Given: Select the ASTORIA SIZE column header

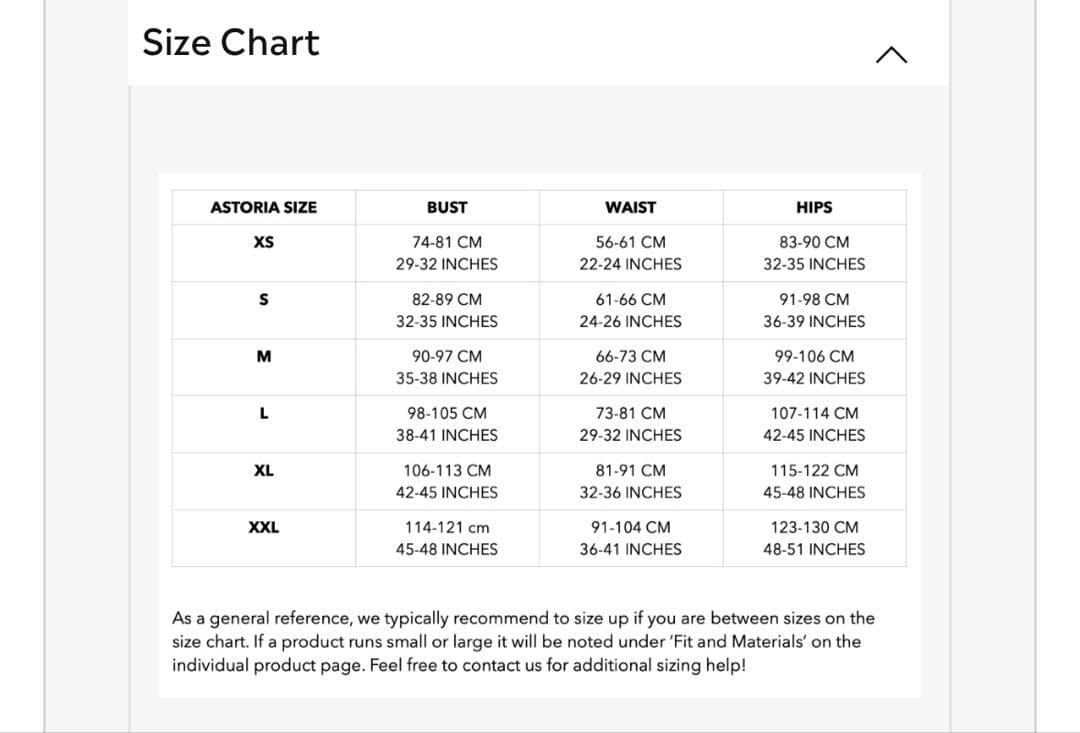Looking at the screenshot, I should 264,208.
